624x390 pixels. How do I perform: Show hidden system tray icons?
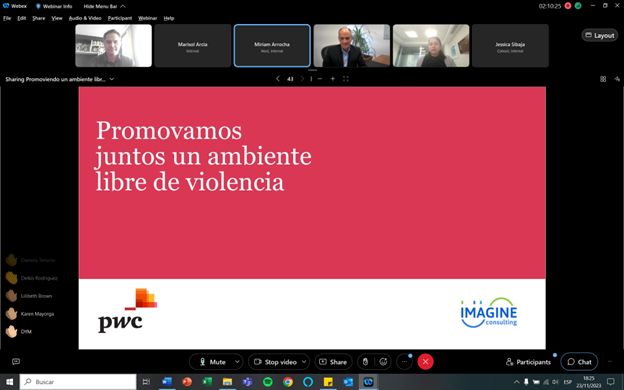(x=516, y=382)
